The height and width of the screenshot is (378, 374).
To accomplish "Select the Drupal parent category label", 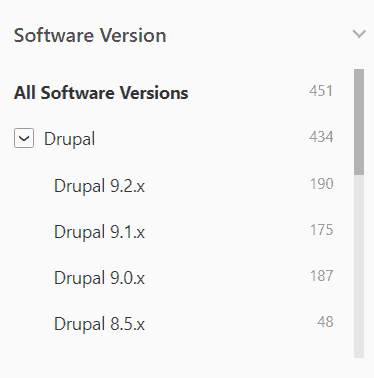I will 69,139.
